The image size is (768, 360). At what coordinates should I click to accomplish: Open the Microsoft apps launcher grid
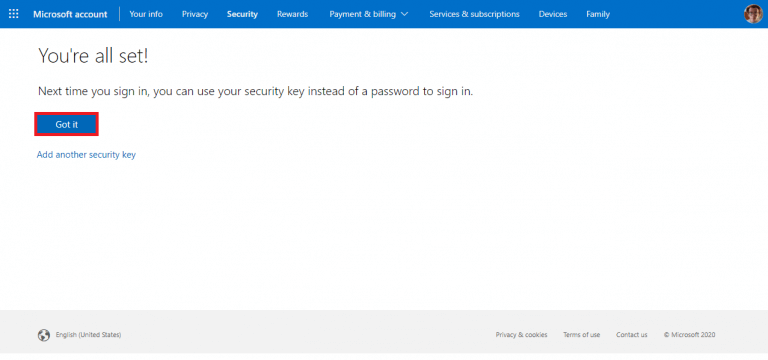(14, 14)
